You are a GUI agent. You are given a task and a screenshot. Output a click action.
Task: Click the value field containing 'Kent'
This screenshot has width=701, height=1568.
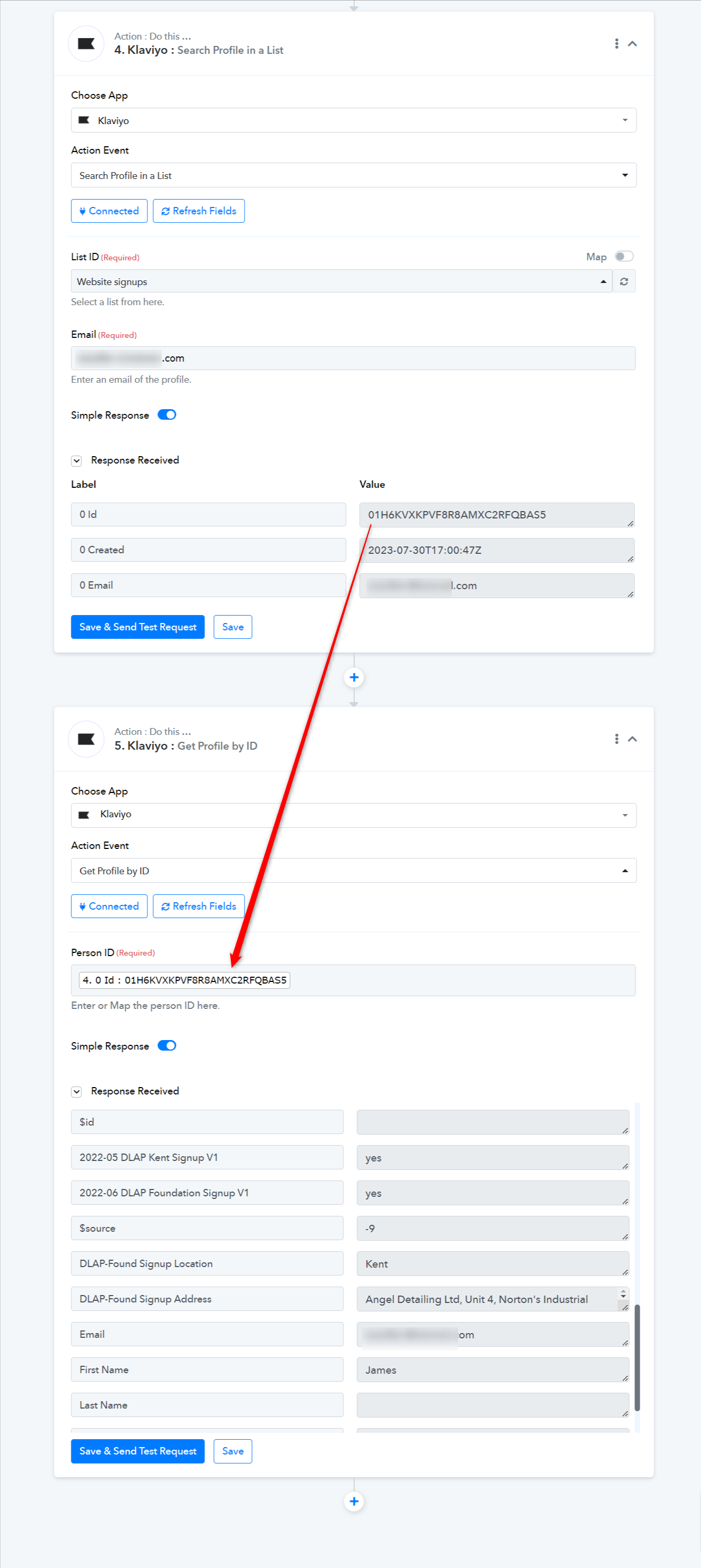493,1264
